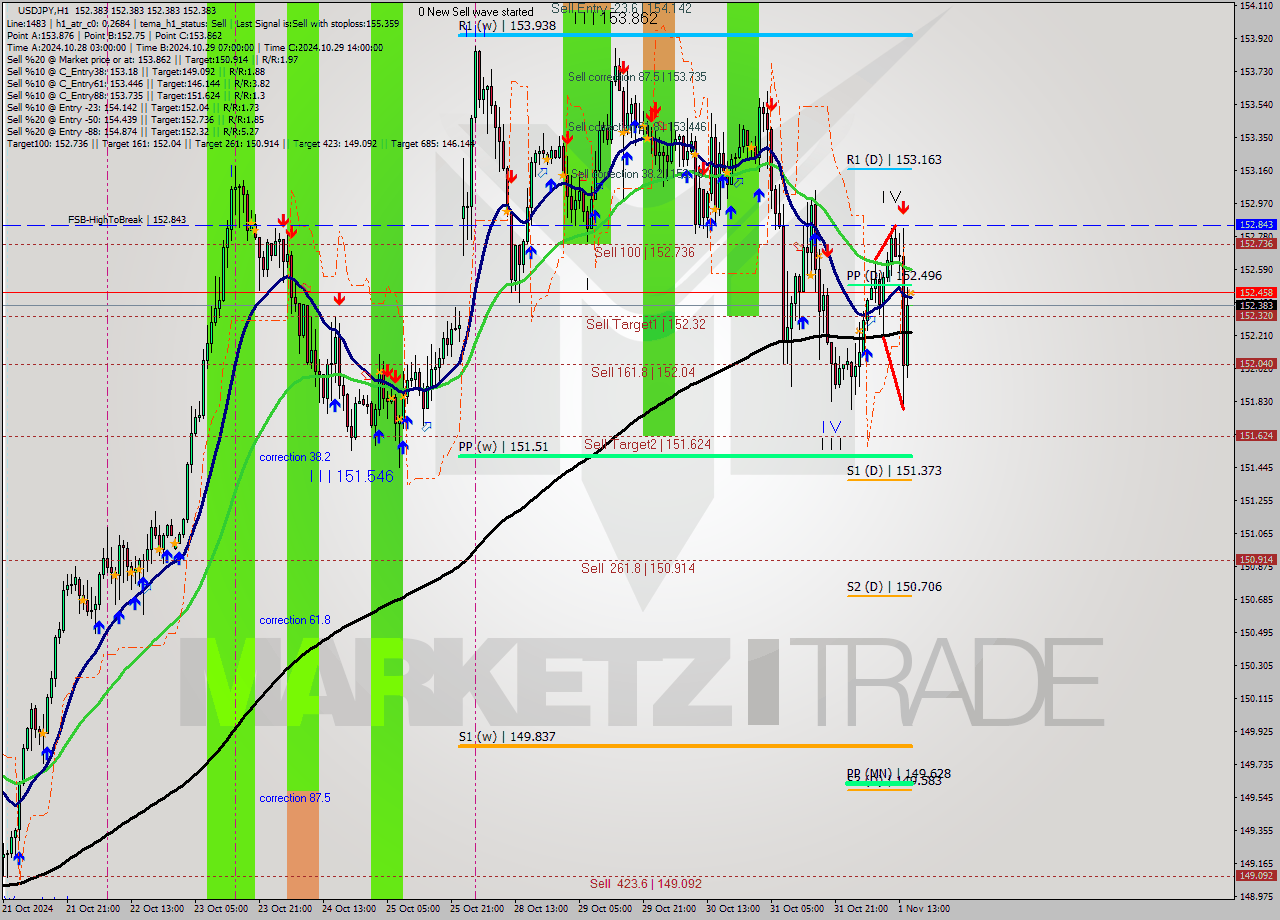The image size is (1280, 920).
Task: Click the blue 'correction 87.5' label
Action: [x=294, y=798]
